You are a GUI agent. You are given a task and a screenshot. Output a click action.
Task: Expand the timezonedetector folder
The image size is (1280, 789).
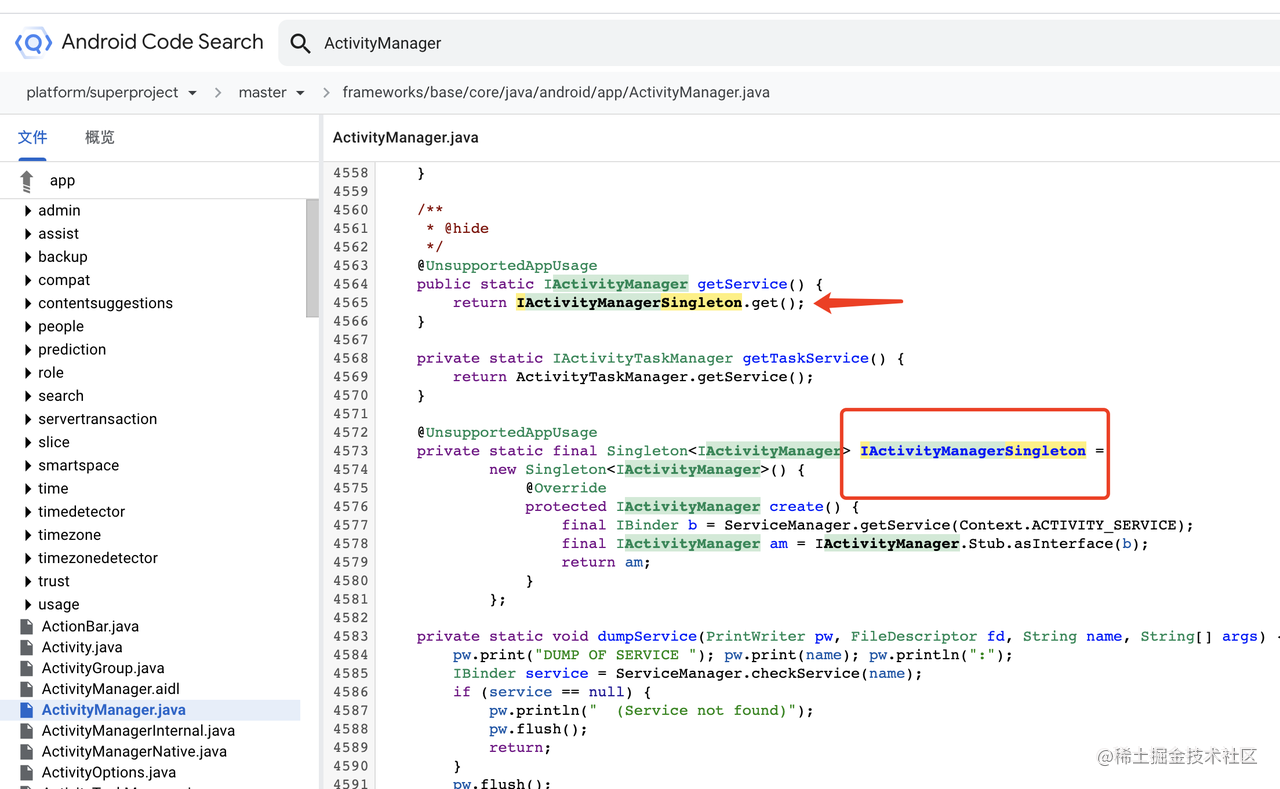(27, 558)
